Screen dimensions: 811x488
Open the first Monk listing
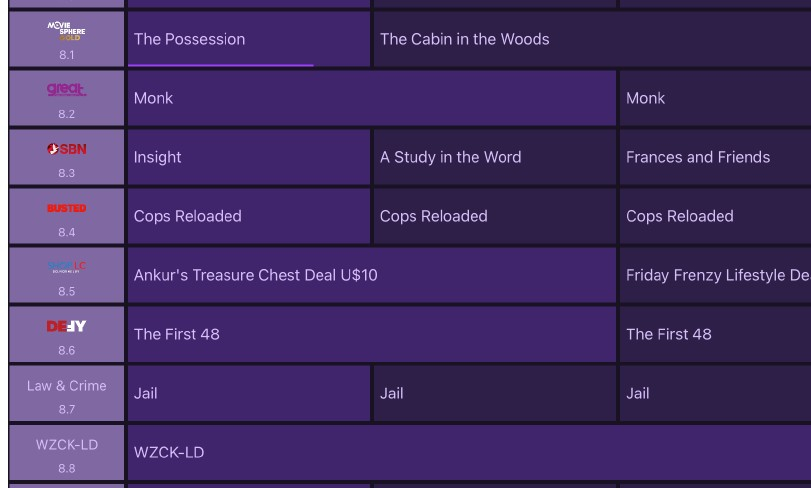coord(371,98)
